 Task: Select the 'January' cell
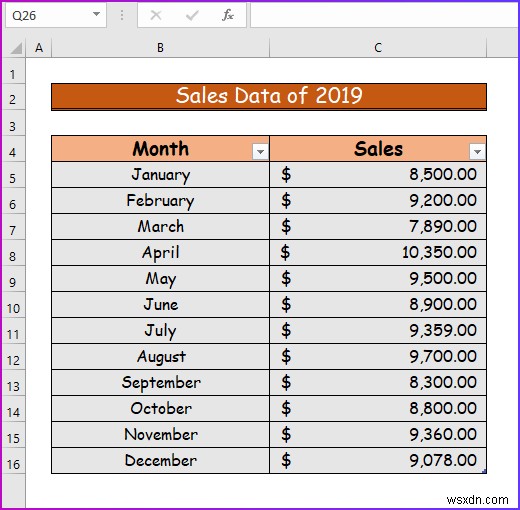[x=160, y=175]
